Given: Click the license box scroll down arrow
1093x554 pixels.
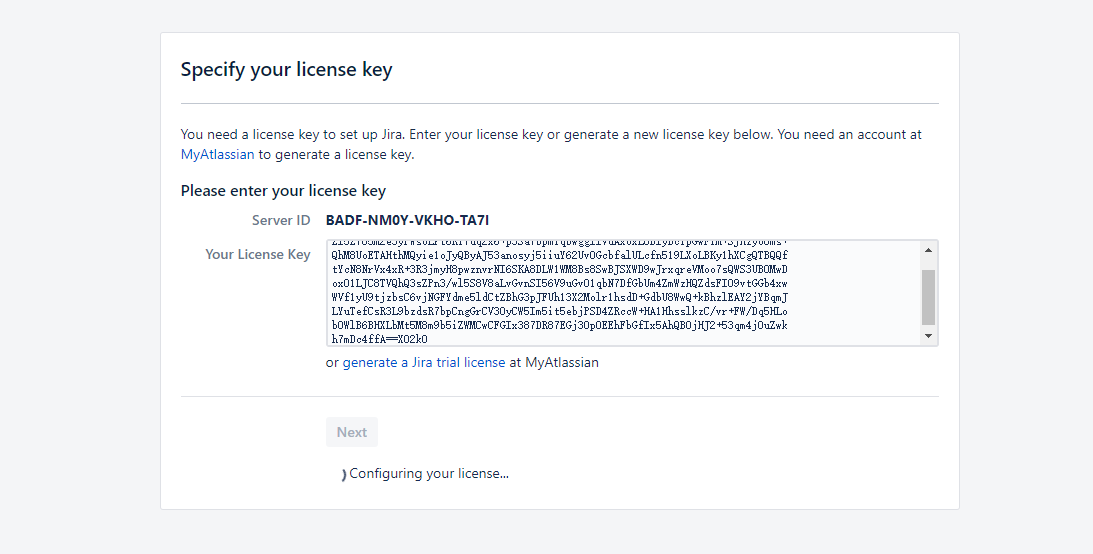Looking at the screenshot, I should coord(928,336).
